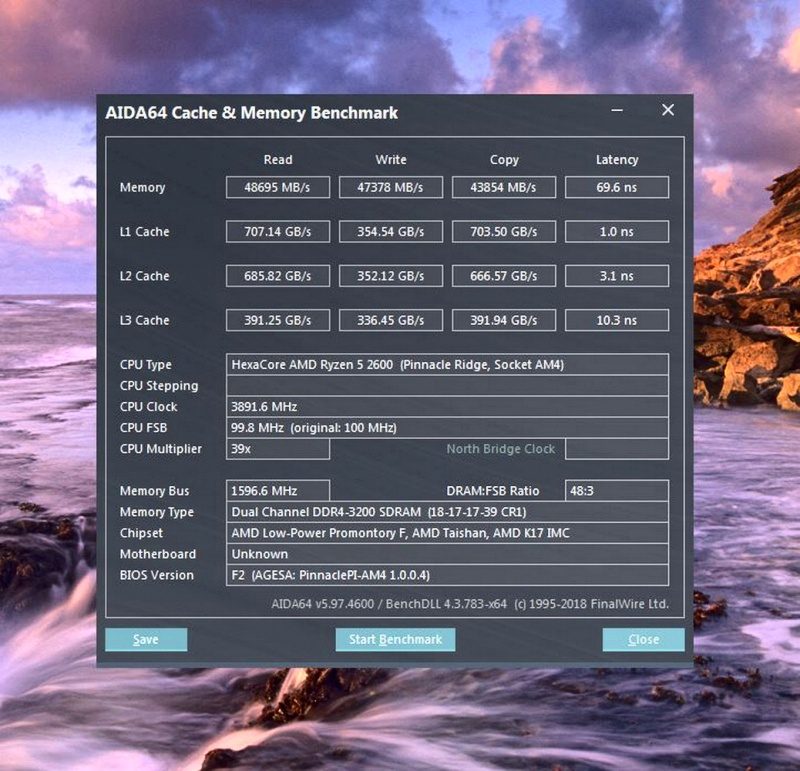The width and height of the screenshot is (800, 771).
Task: Click L1 Cache Copy 703.50 GB/s
Action: pos(504,232)
